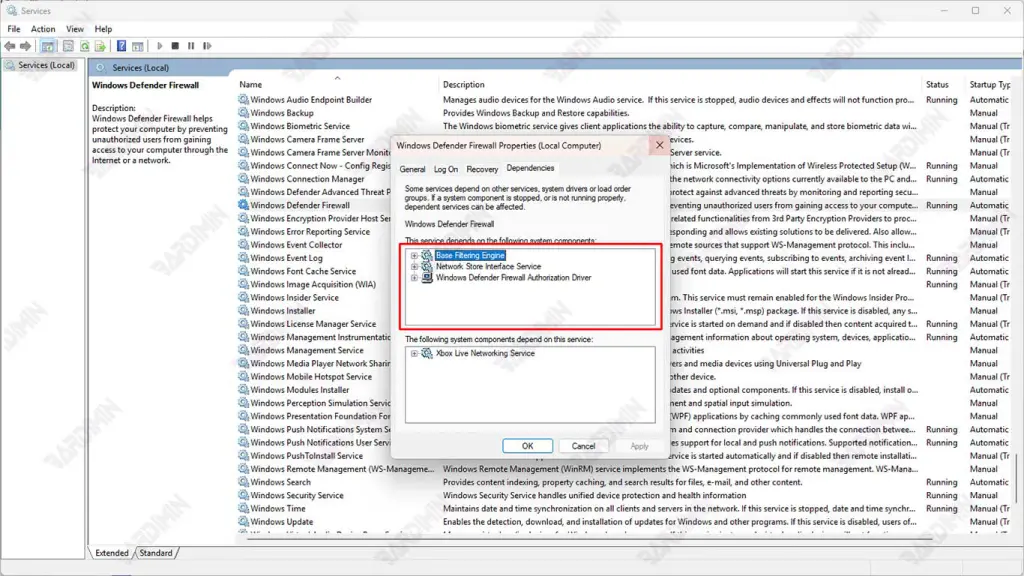
Task: Click the Windows Event Log service gear icon
Action: pyautogui.click(x=244, y=258)
